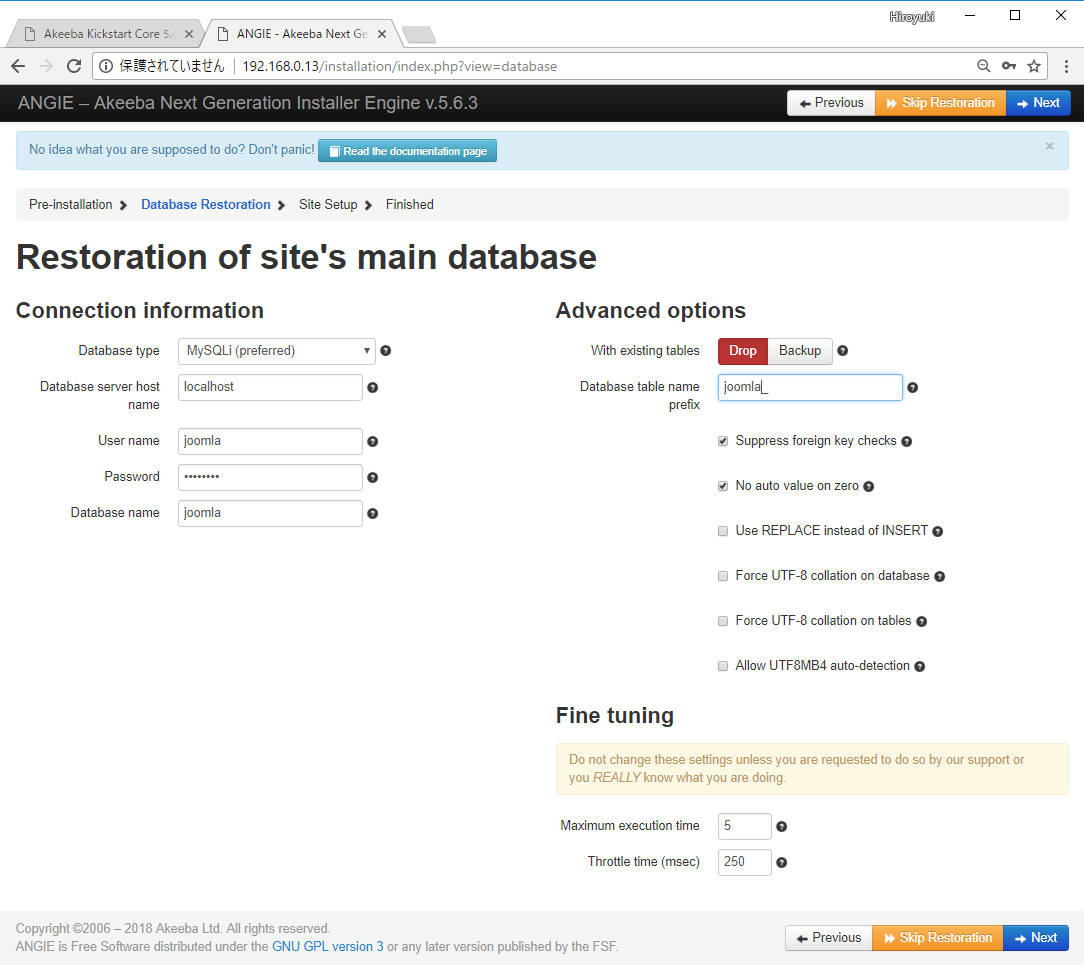Bookmark this page with the star icon
Screen dimensions: 1084x965
pyautogui.click(x=1034, y=66)
